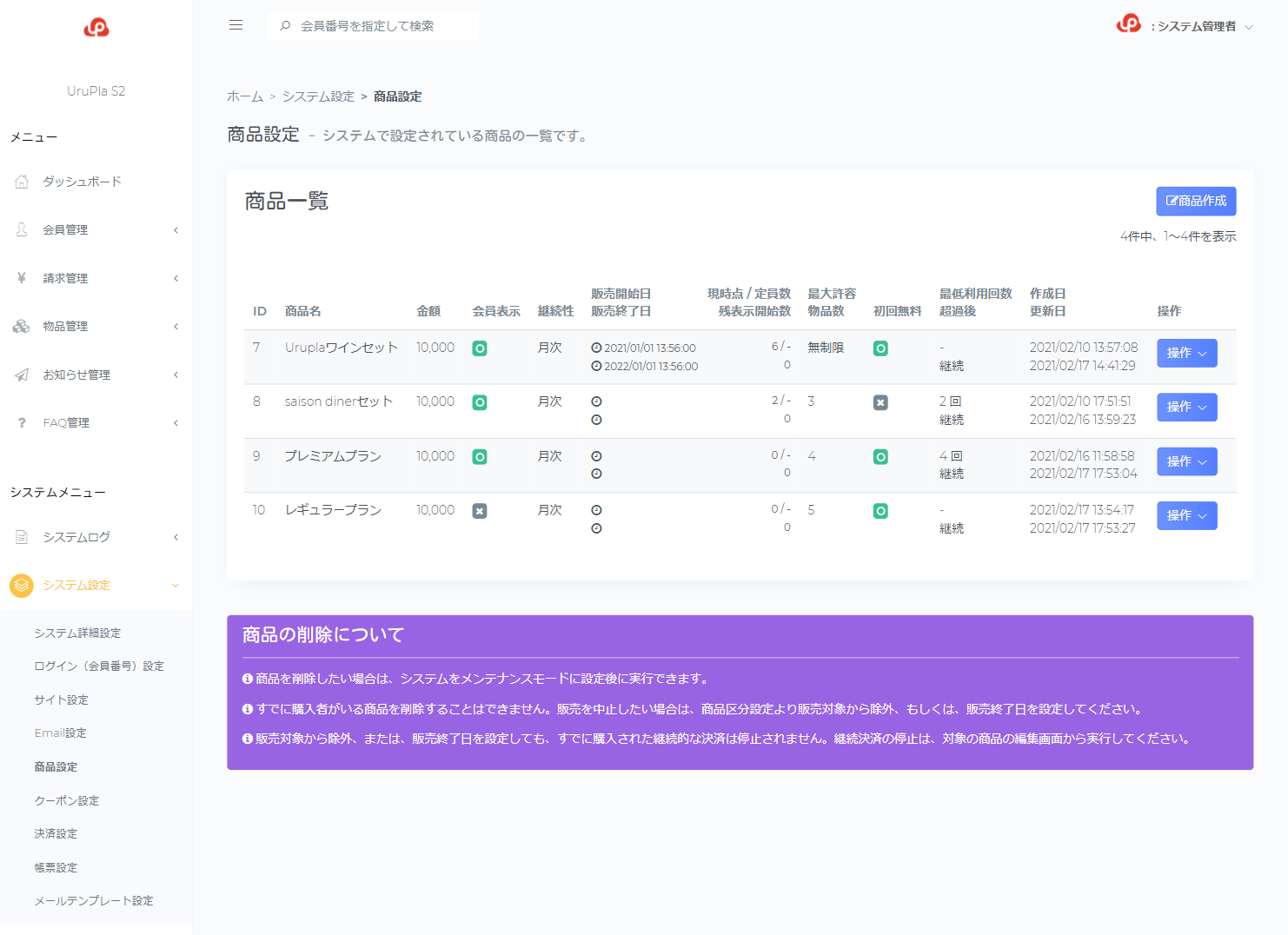Open システム詳細設定 submenu item
This screenshot has height=935, width=1288.
point(77,633)
